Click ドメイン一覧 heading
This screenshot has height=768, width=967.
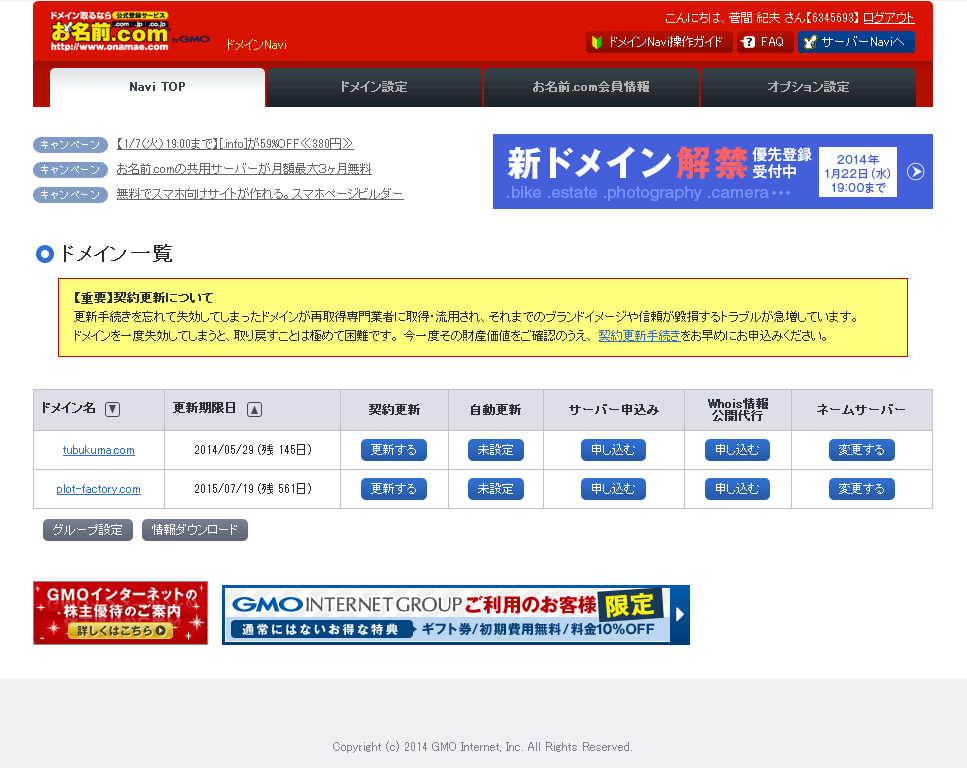coord(115,254)
